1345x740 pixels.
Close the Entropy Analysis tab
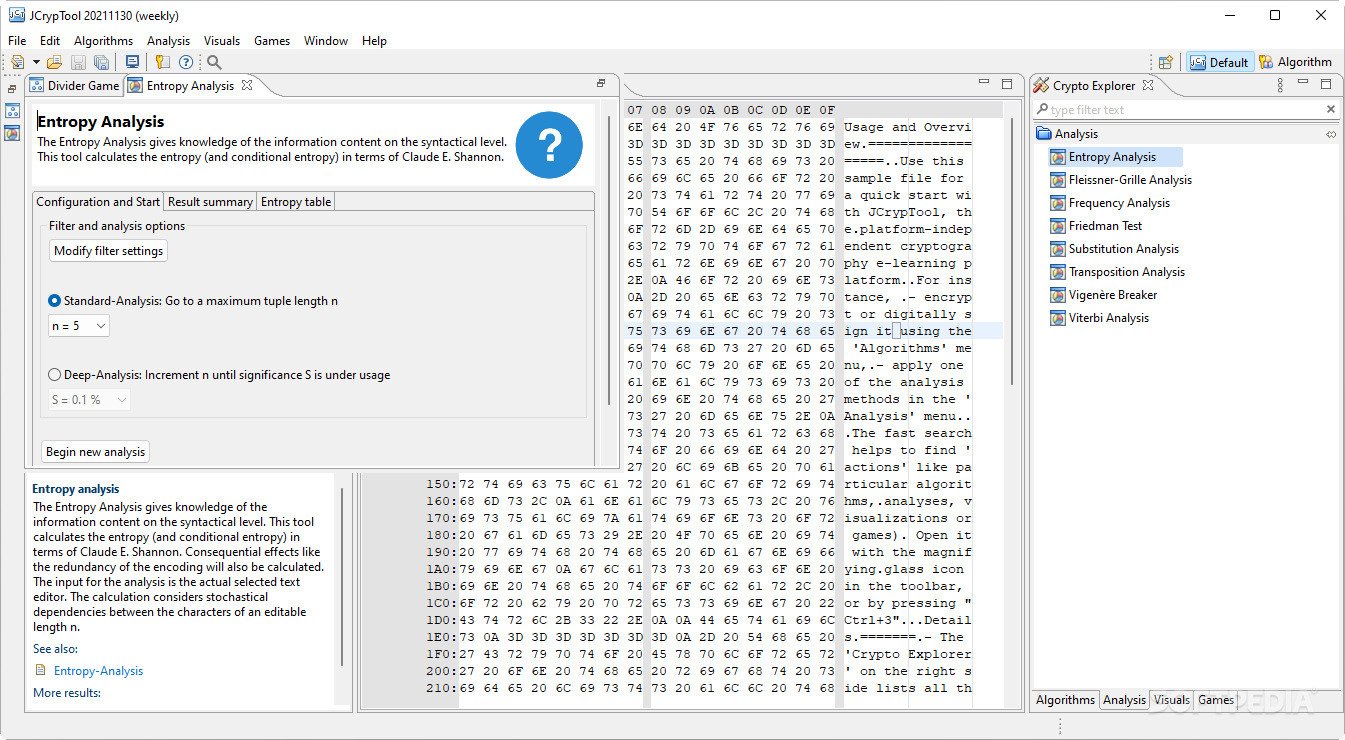[247, 85]
